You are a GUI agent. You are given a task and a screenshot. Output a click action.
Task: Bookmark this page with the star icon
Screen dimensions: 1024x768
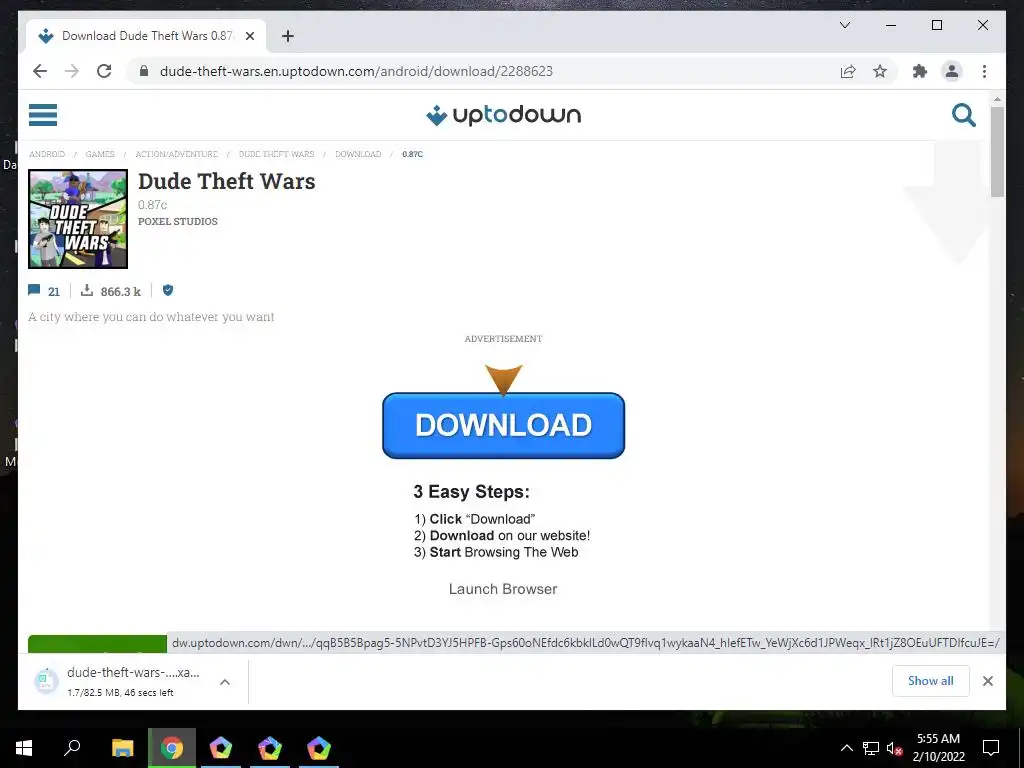(x=880, y=71)
